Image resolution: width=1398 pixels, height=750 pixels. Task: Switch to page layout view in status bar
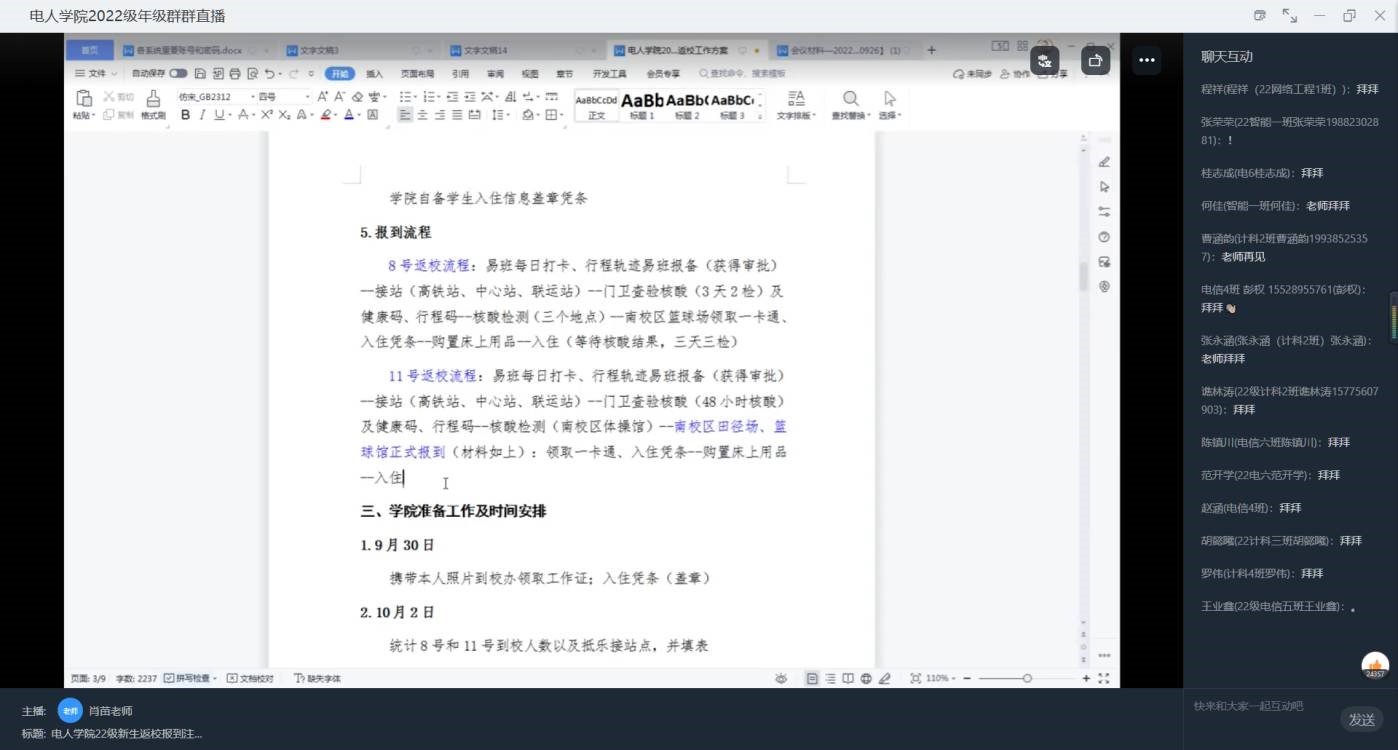(x=812, y=678)
